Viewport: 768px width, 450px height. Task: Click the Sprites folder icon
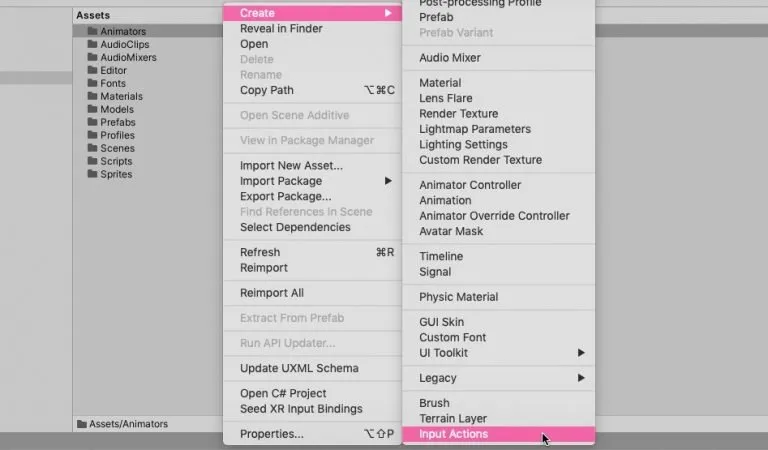92,174
